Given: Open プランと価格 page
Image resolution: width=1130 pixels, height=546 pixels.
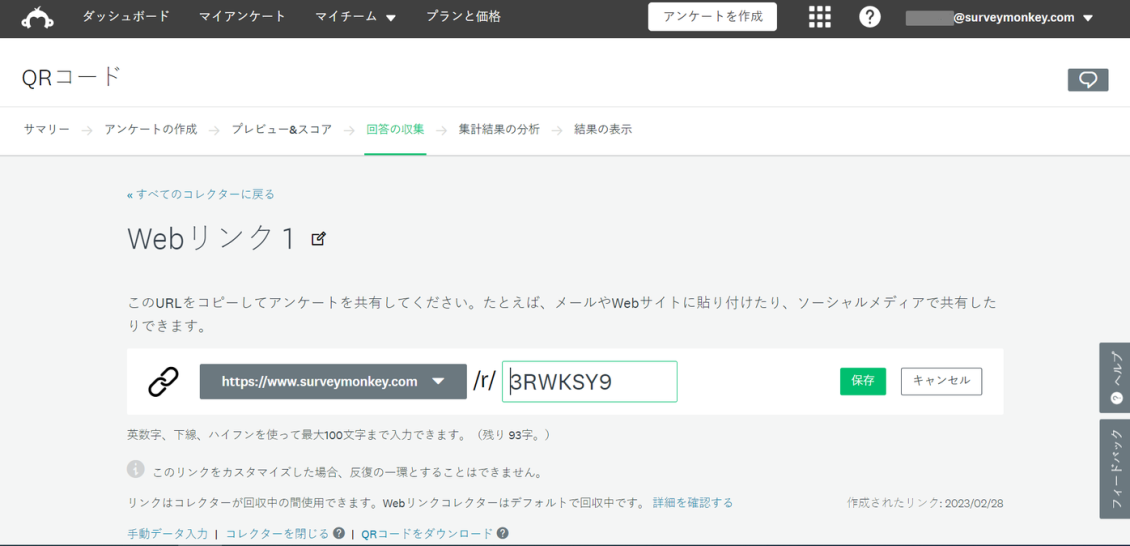Looking at the screenshot, I should pyautogui.click(x=463, y=17).
